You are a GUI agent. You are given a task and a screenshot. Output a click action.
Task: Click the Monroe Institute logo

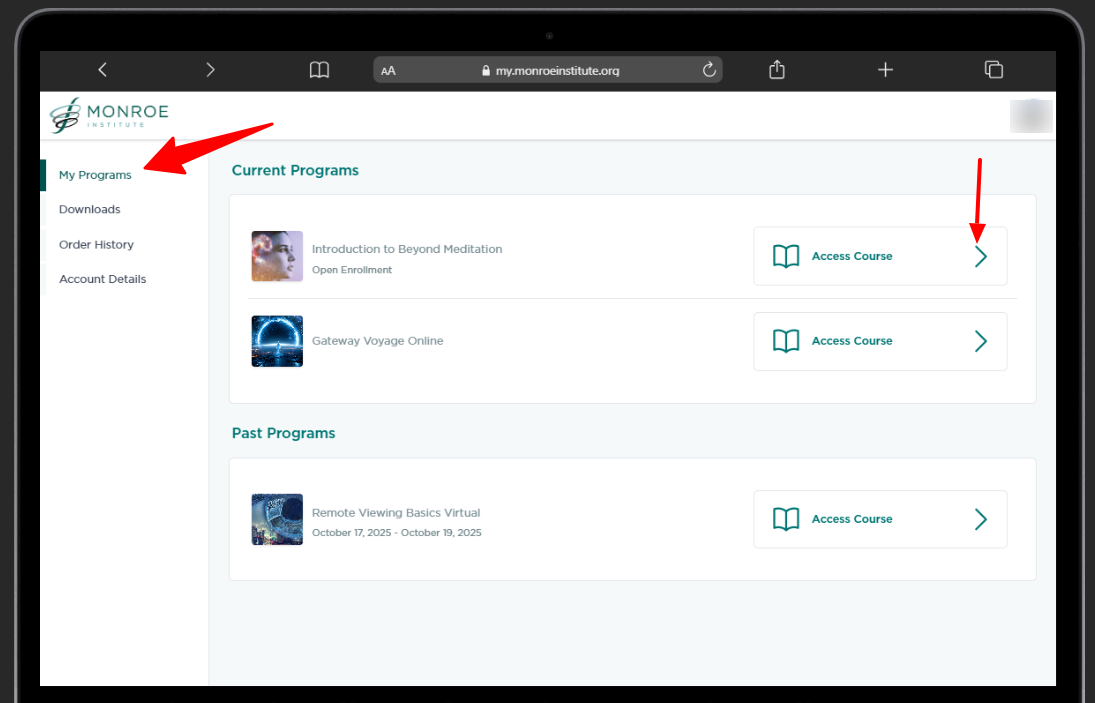click(x=110, y=115)
